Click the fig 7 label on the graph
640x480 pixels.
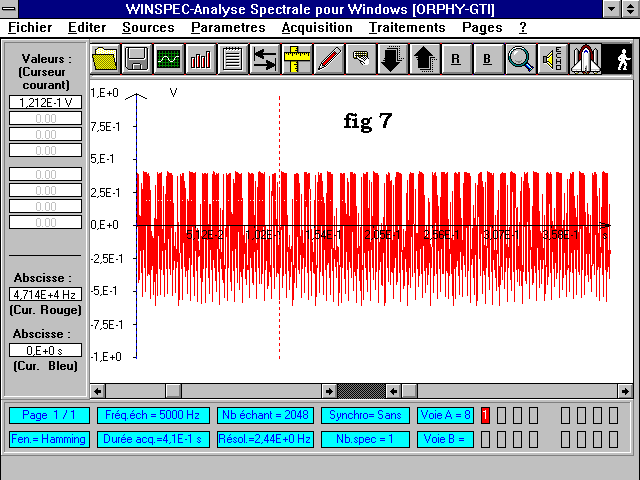368,121
